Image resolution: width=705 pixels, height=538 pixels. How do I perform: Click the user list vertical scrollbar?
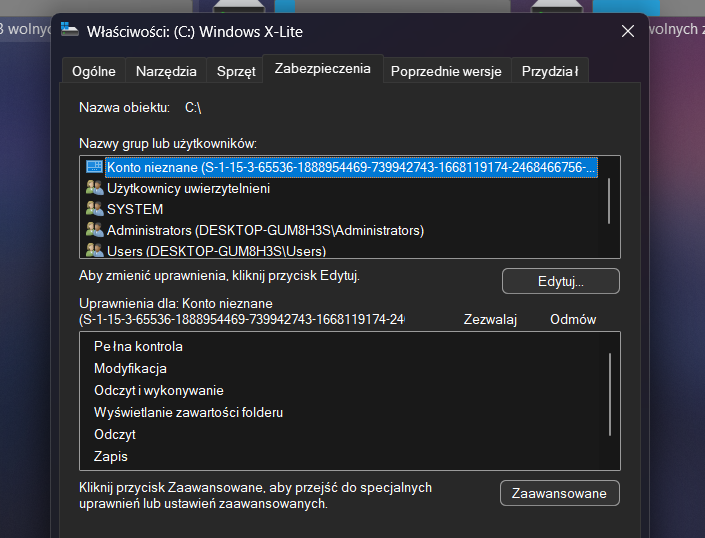tap(609, 200)
